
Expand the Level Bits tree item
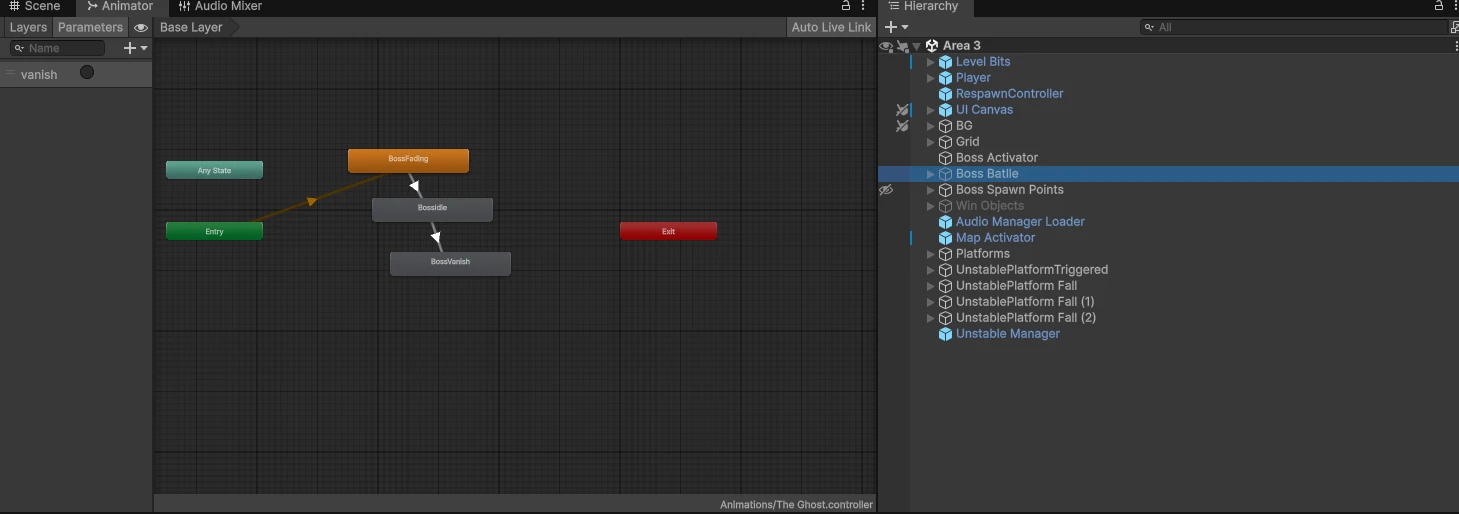point(931,62)
